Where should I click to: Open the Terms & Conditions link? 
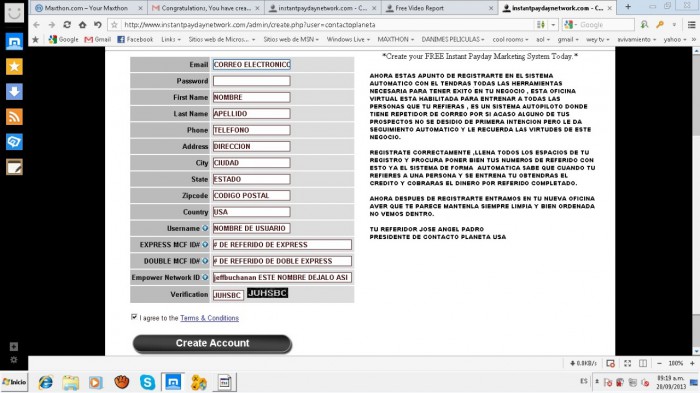pos(209,318)
